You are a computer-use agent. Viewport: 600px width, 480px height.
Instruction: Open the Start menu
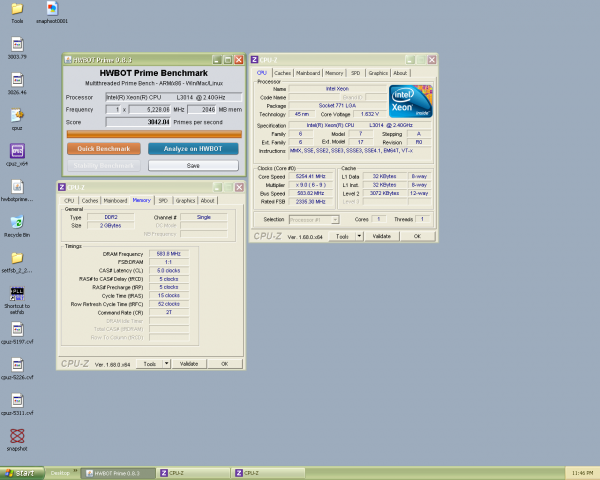tap(22, 473)
